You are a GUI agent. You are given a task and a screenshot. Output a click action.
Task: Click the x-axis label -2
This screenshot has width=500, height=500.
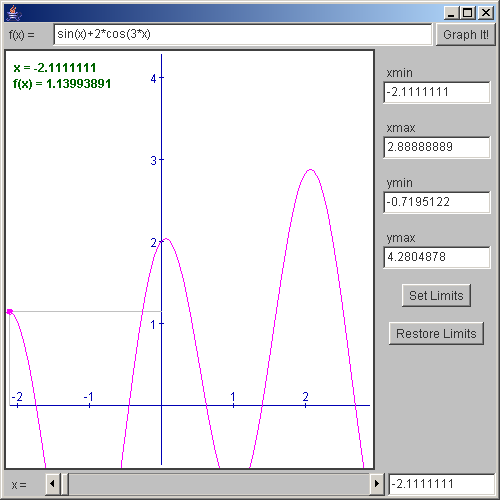(x=17, y=397)
